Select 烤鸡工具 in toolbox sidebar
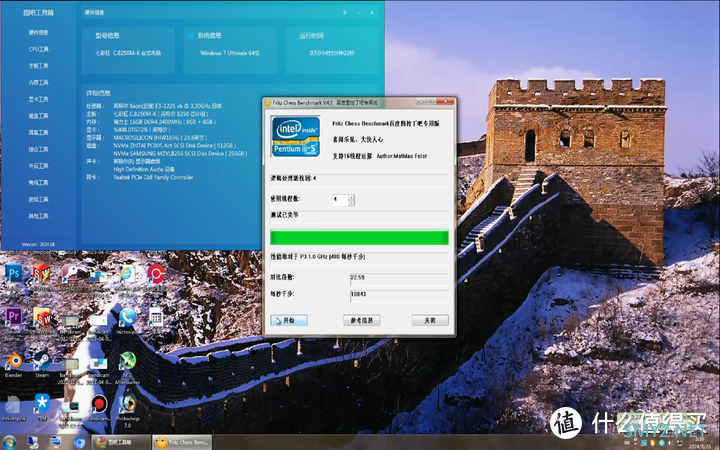 coord(39,183)
